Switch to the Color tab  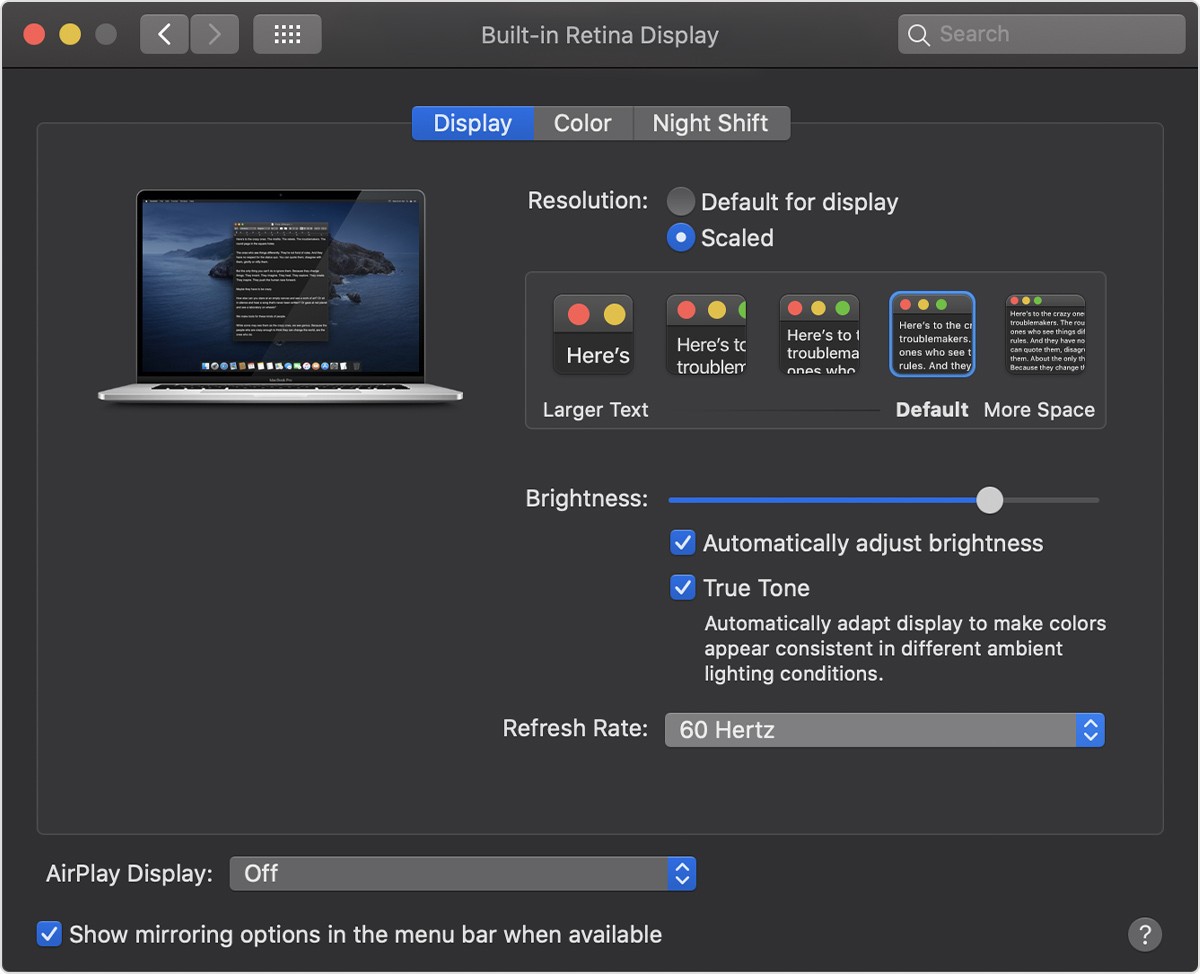click(x=583, y=123)
